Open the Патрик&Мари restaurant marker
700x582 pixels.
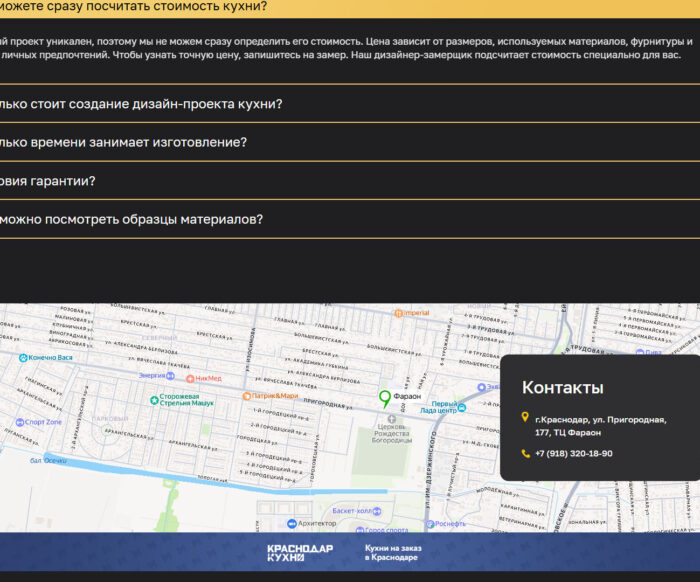246,396
